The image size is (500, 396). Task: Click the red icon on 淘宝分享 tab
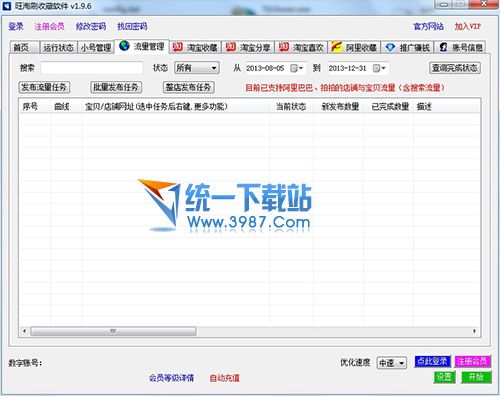[231, 47]
